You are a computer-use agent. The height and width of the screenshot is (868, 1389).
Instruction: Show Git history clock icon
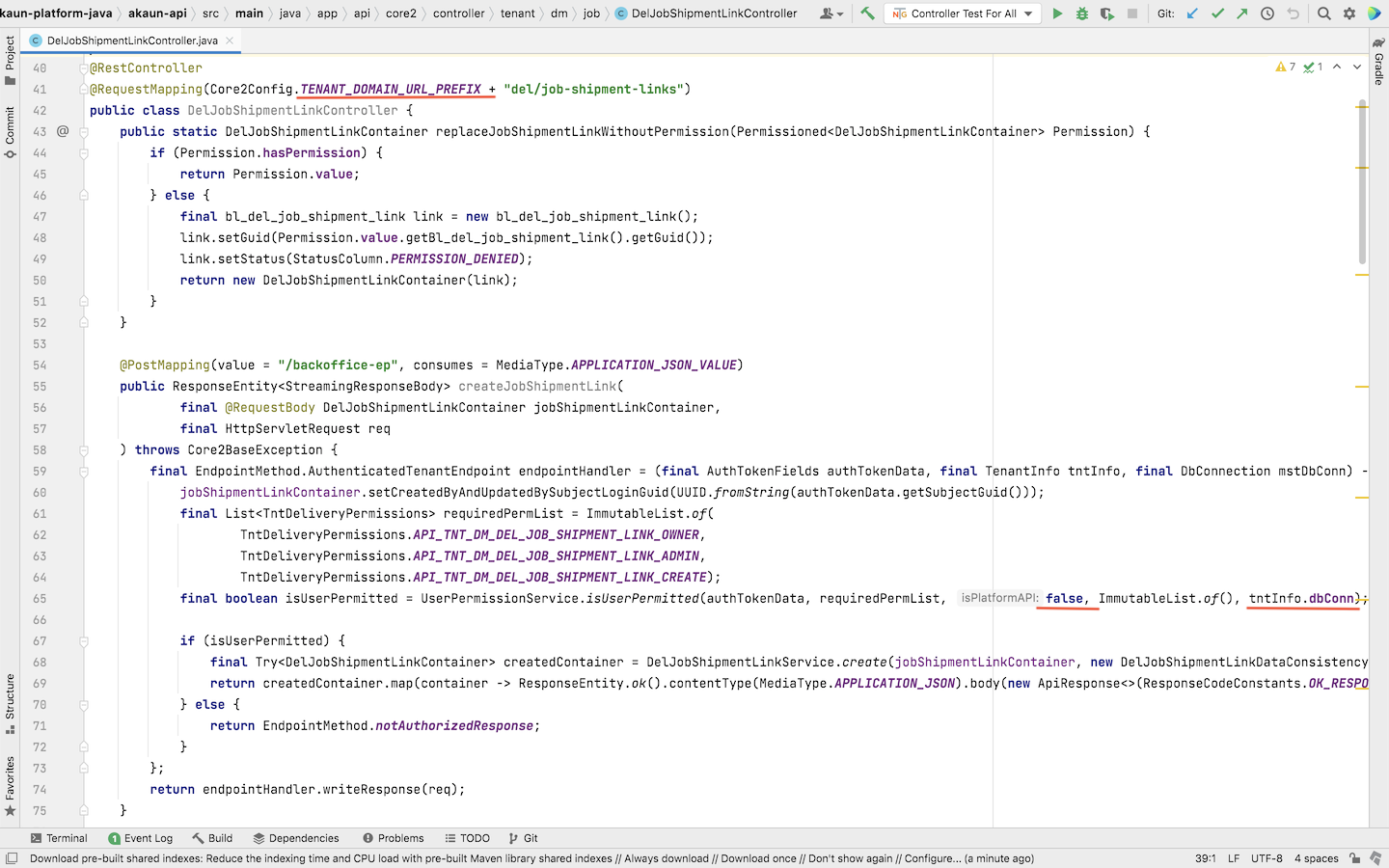tap(1267, 14)
